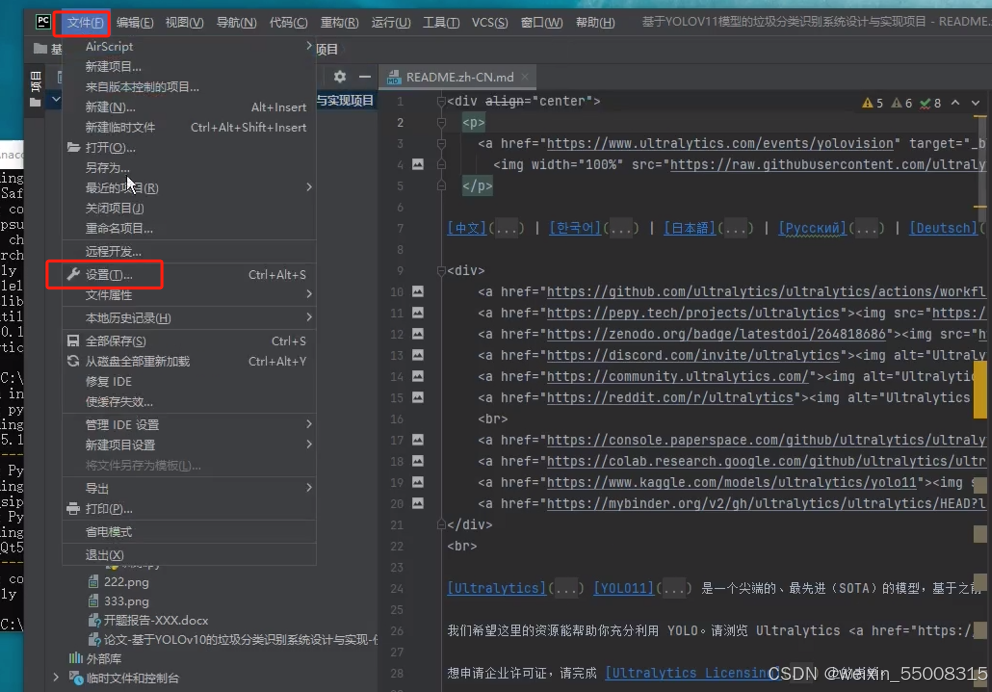Click the printer icon beside 打印(P)...
Viewport: 992px width, 692px height.
(x=73, y=509)
